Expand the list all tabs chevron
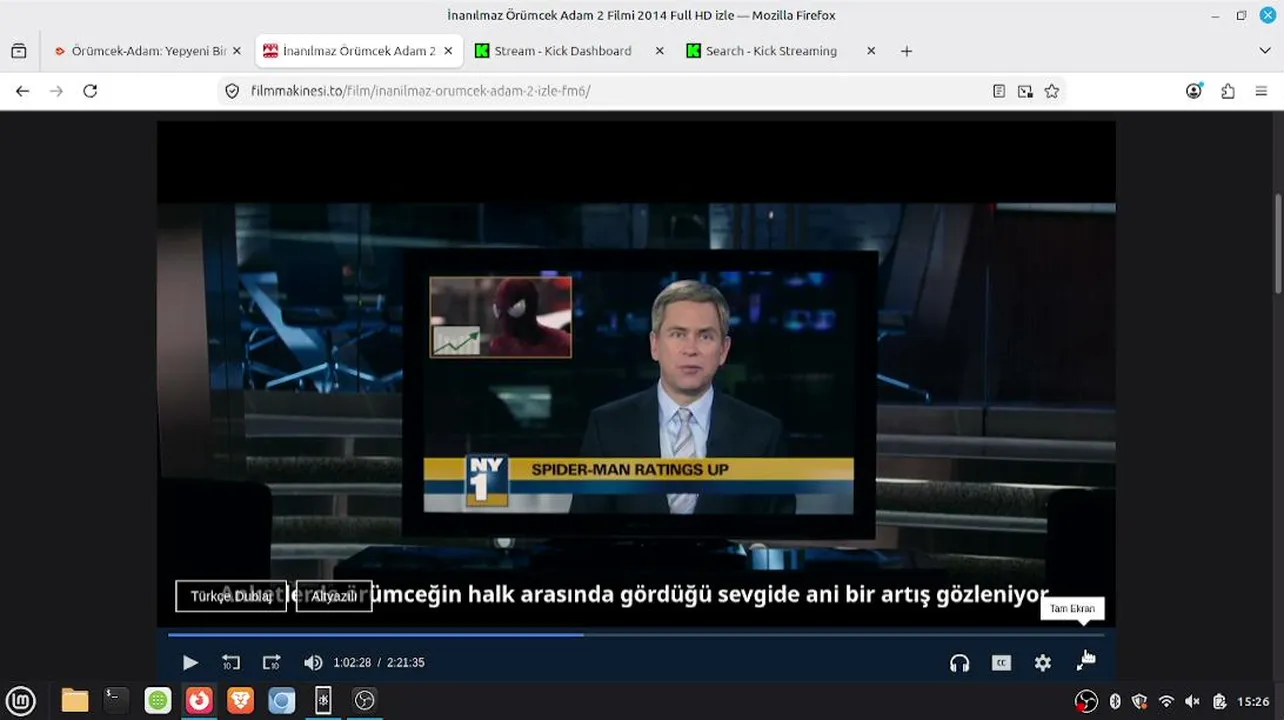 pos(1265,51)
